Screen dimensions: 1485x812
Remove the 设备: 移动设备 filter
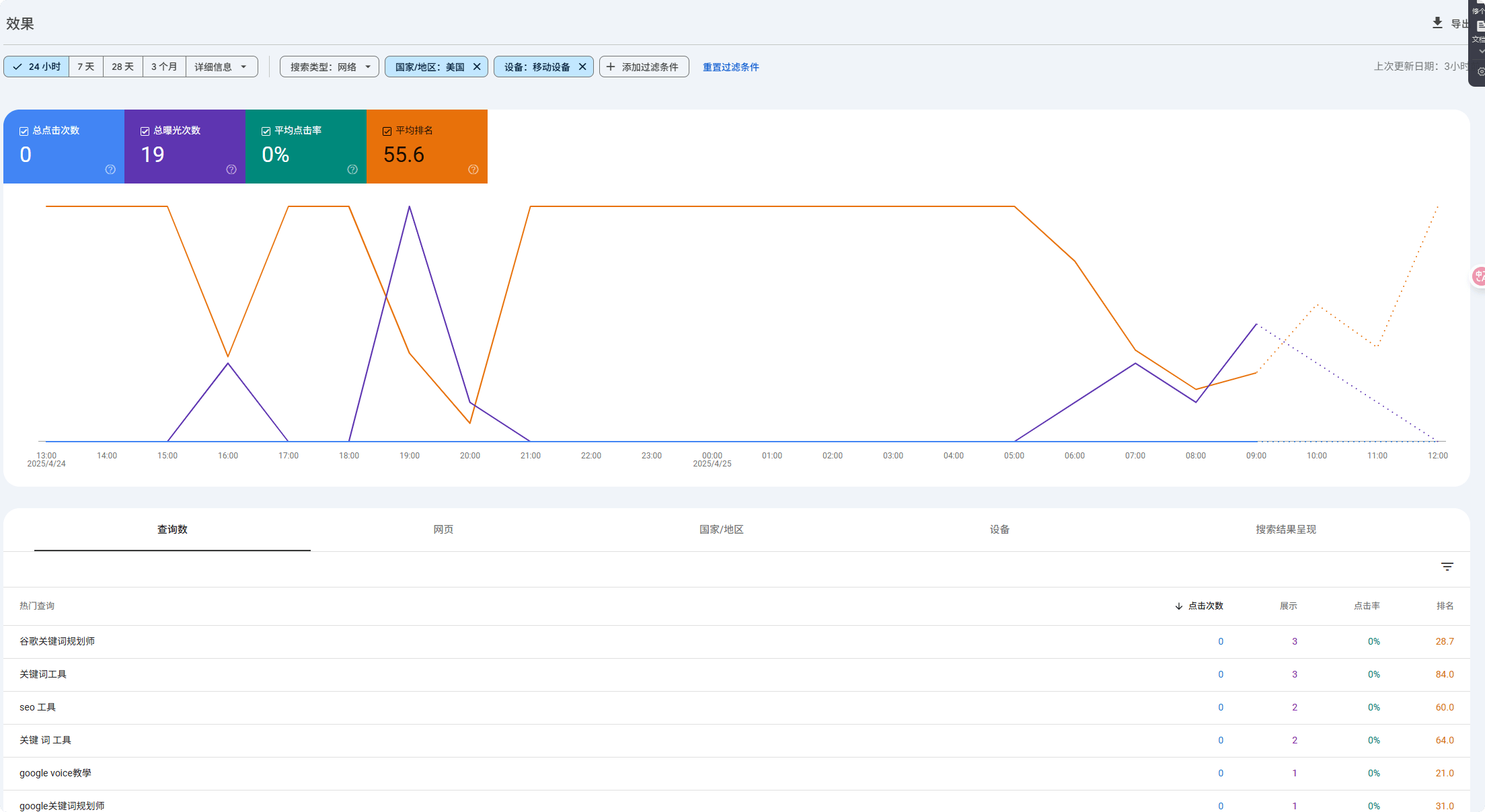pyautogui.click(x=582, y=67)
